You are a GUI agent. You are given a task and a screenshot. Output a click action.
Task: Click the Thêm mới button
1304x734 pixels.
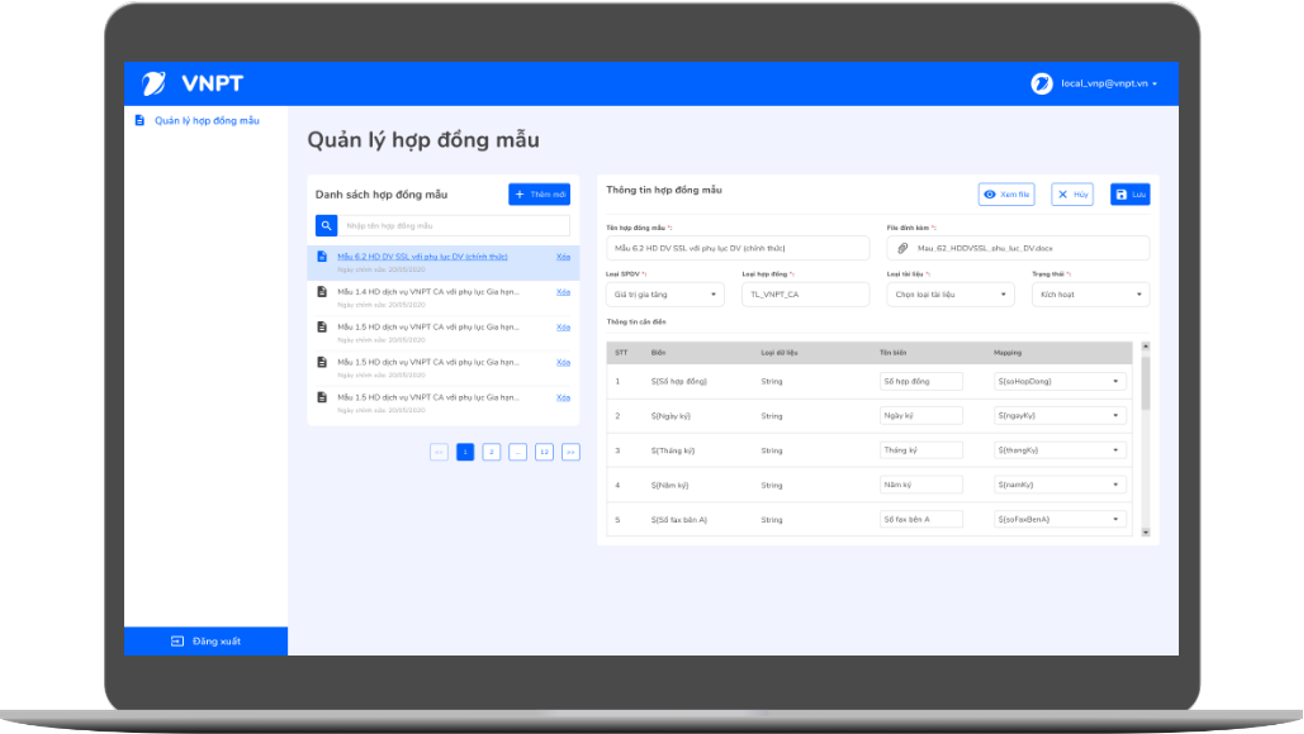[539, 194]
